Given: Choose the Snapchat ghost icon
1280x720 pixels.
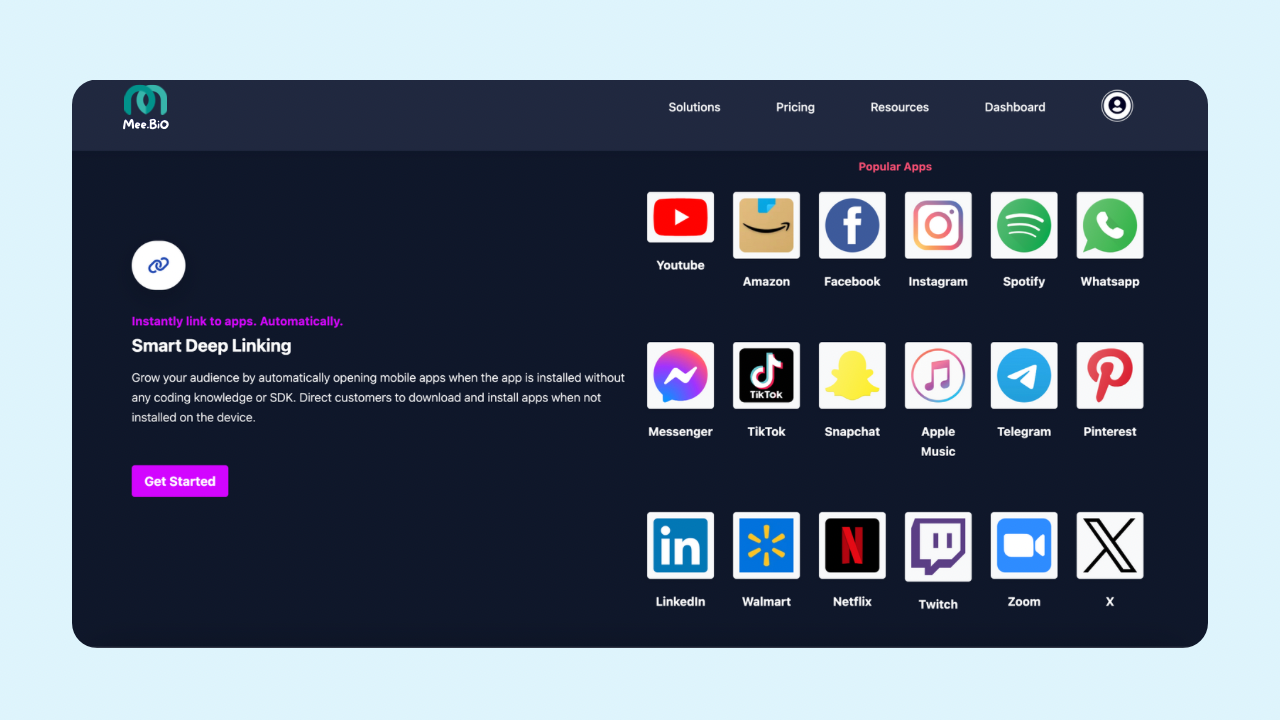Looking at the screenshot, I should pyautogui.click(x=852, y=375).
